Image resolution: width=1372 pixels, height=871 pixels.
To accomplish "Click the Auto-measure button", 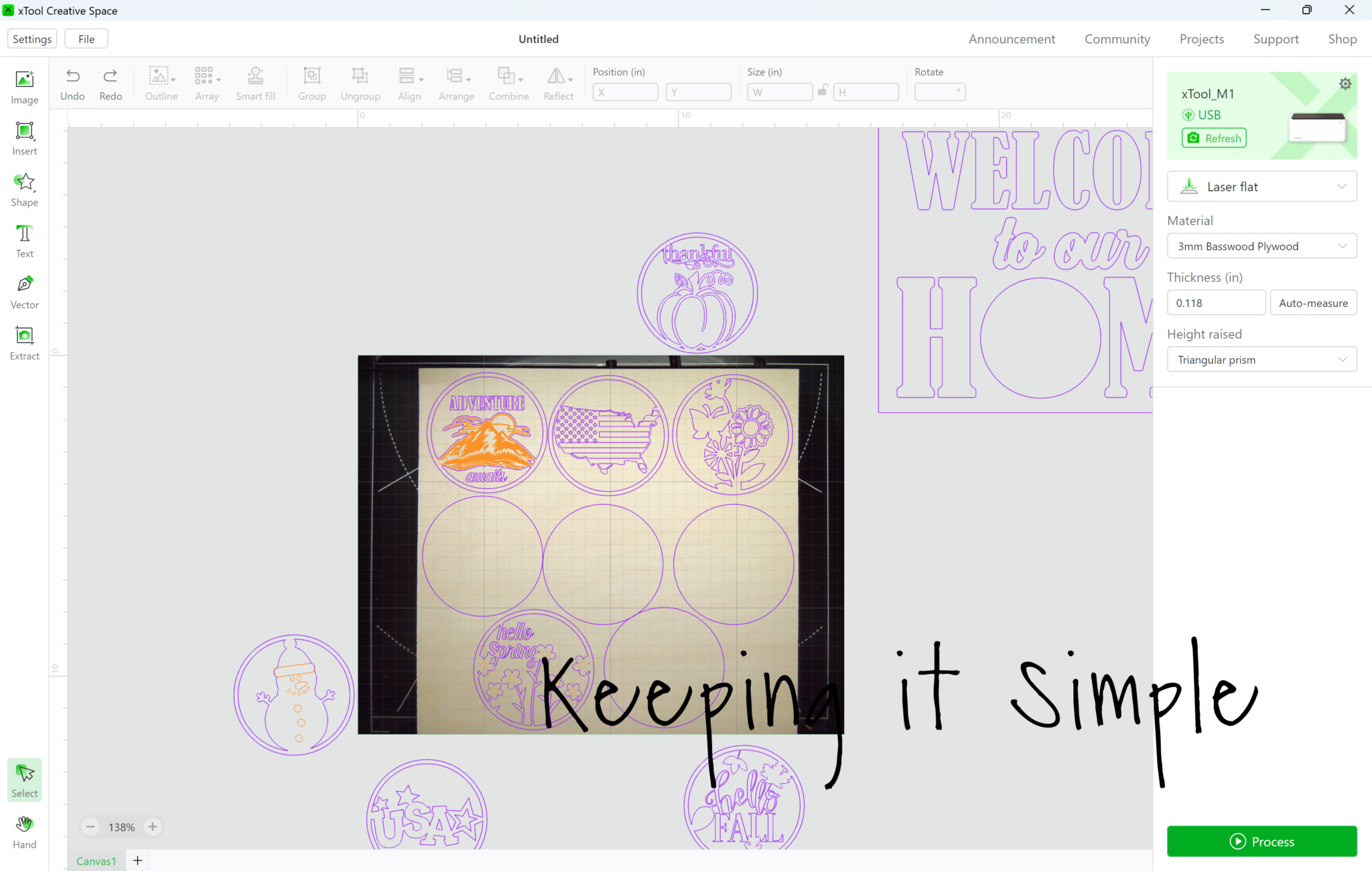I will (1312, 303).
